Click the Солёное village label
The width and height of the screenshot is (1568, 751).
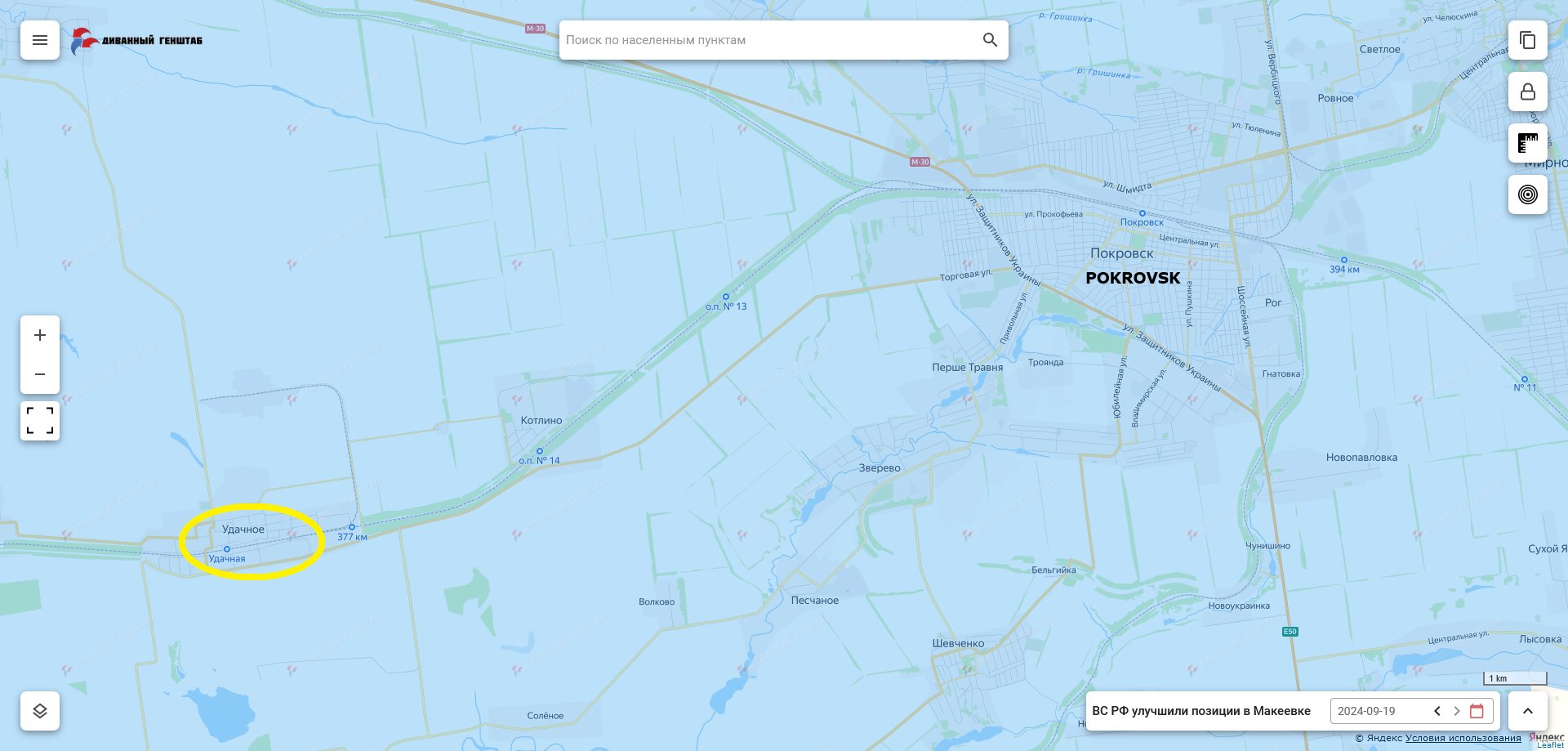coord(546,716)
